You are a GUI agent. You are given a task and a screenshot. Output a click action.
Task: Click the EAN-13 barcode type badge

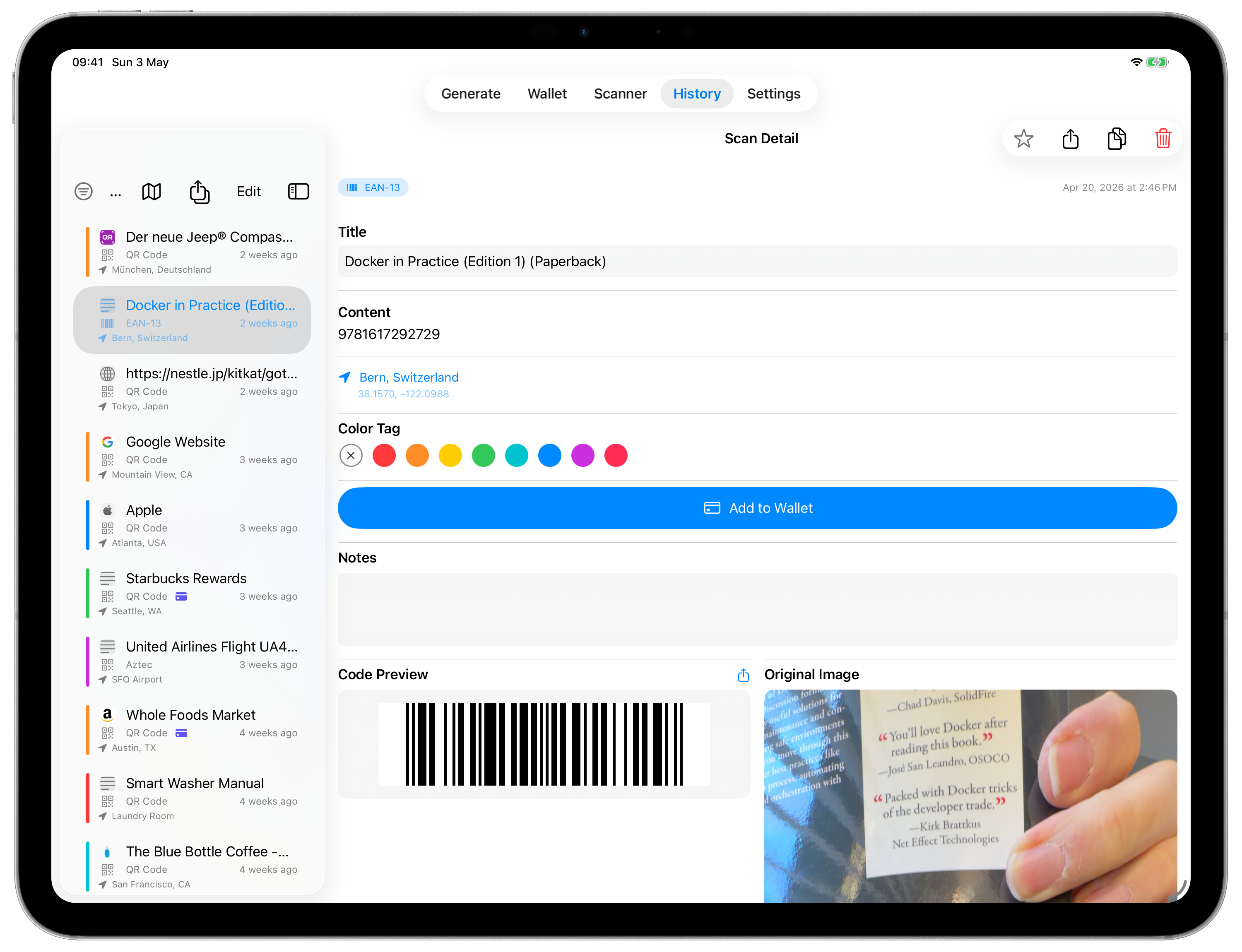[373, 188]
